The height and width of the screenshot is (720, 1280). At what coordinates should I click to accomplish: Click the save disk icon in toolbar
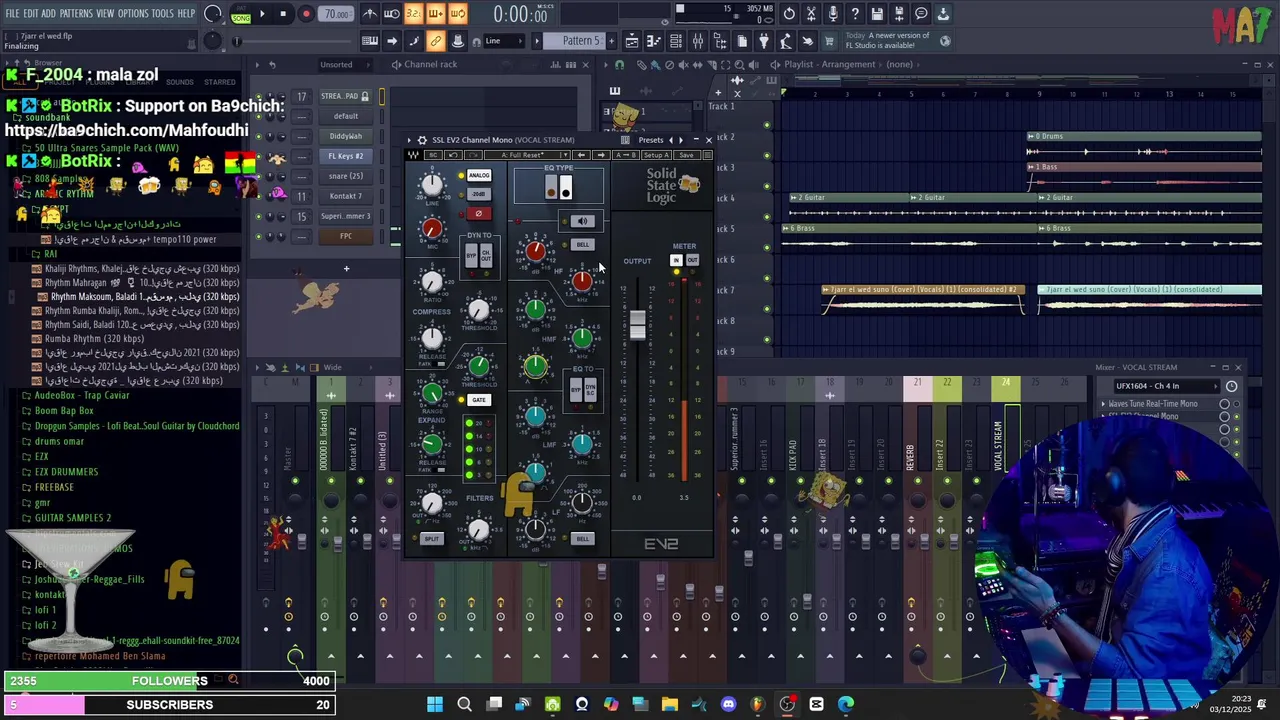pos(877,14)
